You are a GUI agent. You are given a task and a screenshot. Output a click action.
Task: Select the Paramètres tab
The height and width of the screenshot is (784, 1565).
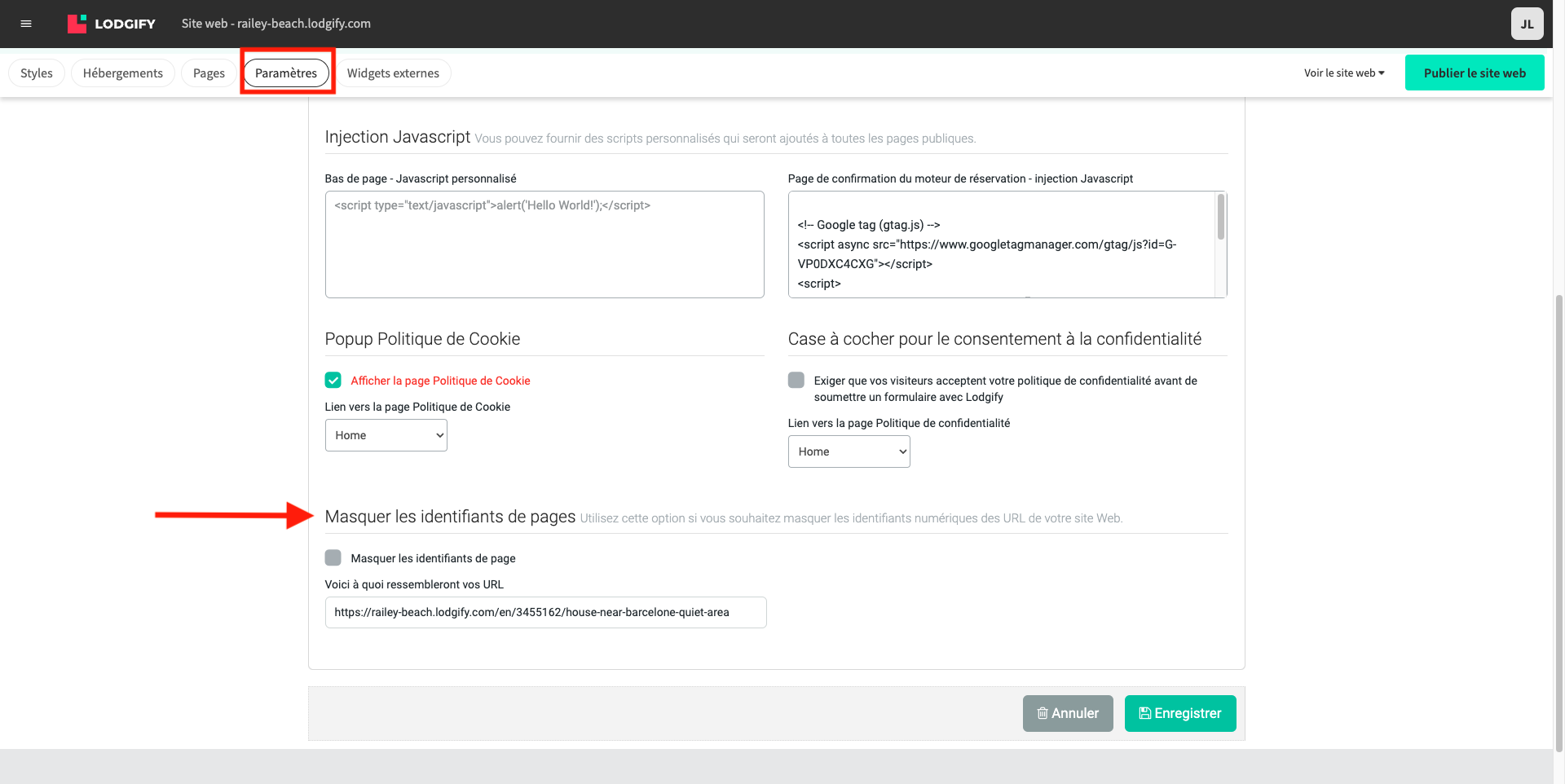(x=286, y=73)
